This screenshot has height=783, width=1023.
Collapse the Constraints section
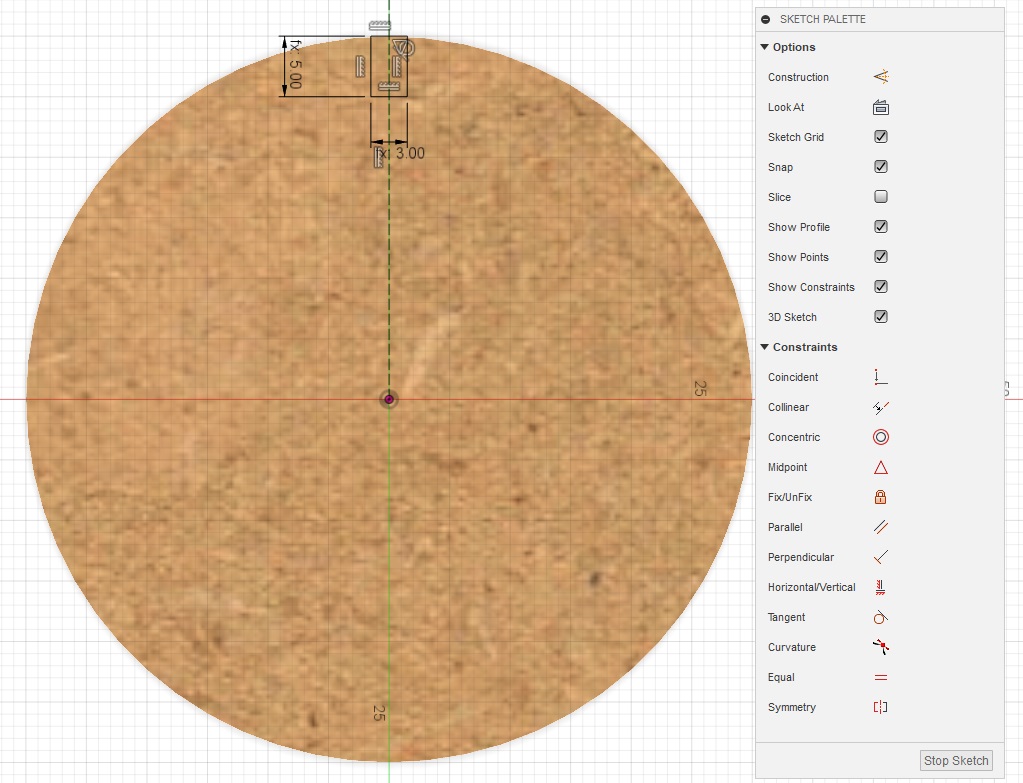(765, 347)
